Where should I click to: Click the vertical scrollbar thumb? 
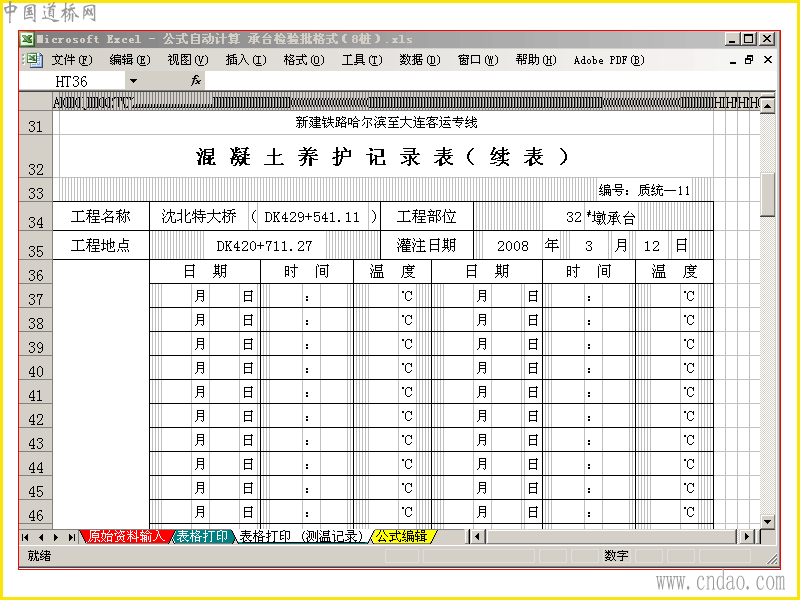point(767,194)
